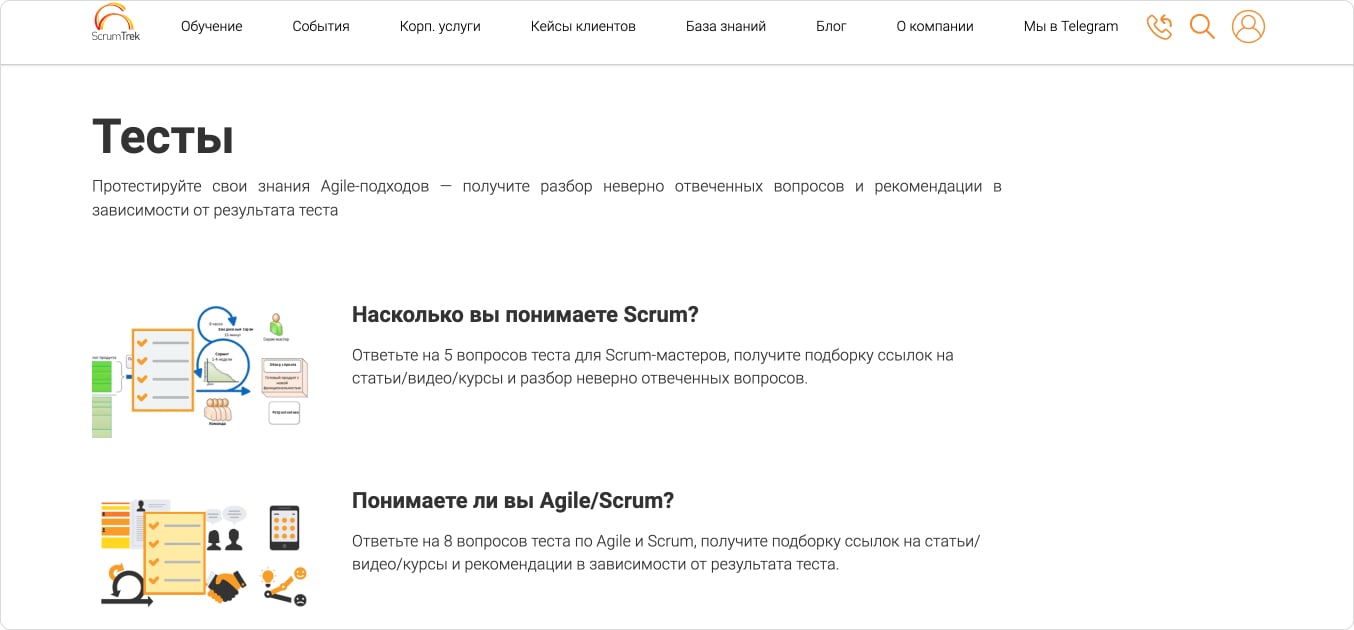Click the Scrum test description text
This screenshot has height=630, width=1354.
(x=651, y=366)
